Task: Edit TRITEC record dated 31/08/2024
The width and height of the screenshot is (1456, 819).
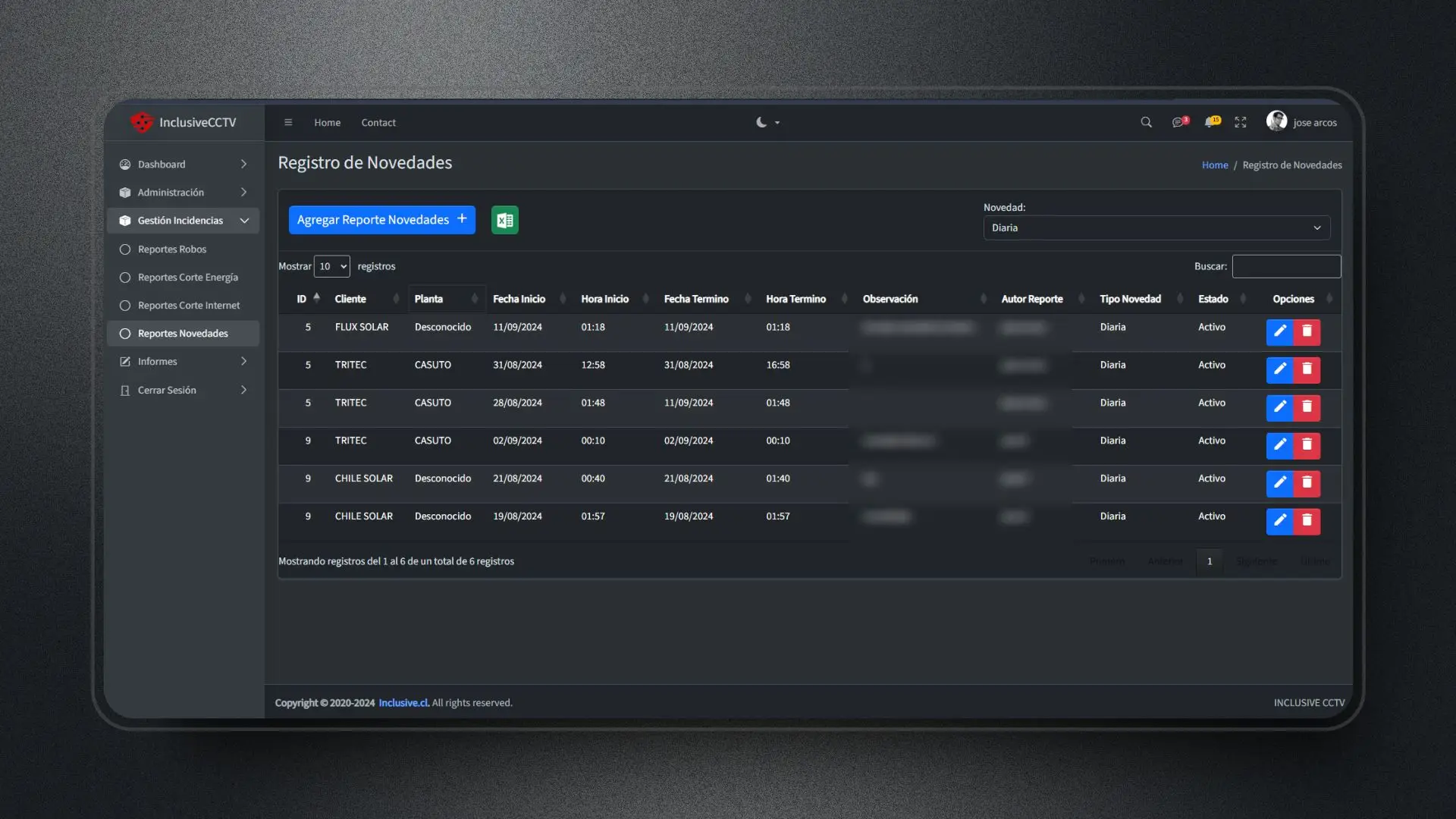Action: pos(1279,369)
